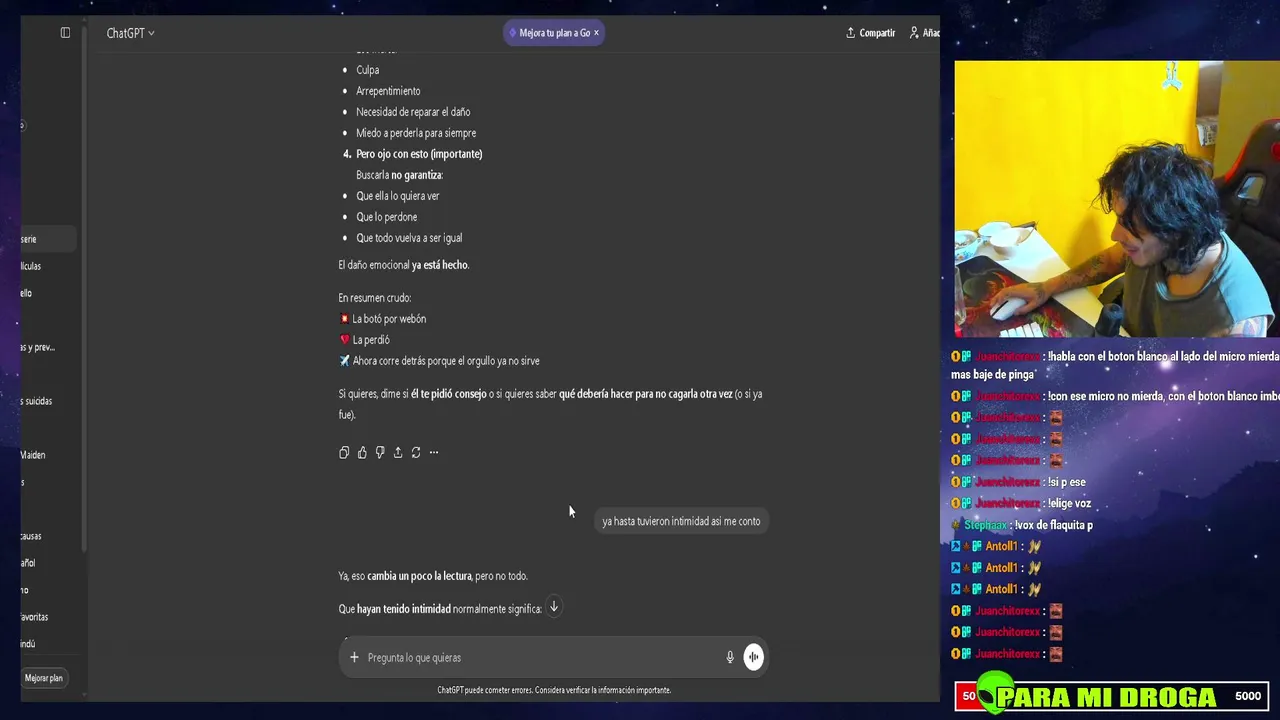Viewport: 1280px width, 720px height.
Task: Click the line 'La botó por webón'
Action: (389, 319)
